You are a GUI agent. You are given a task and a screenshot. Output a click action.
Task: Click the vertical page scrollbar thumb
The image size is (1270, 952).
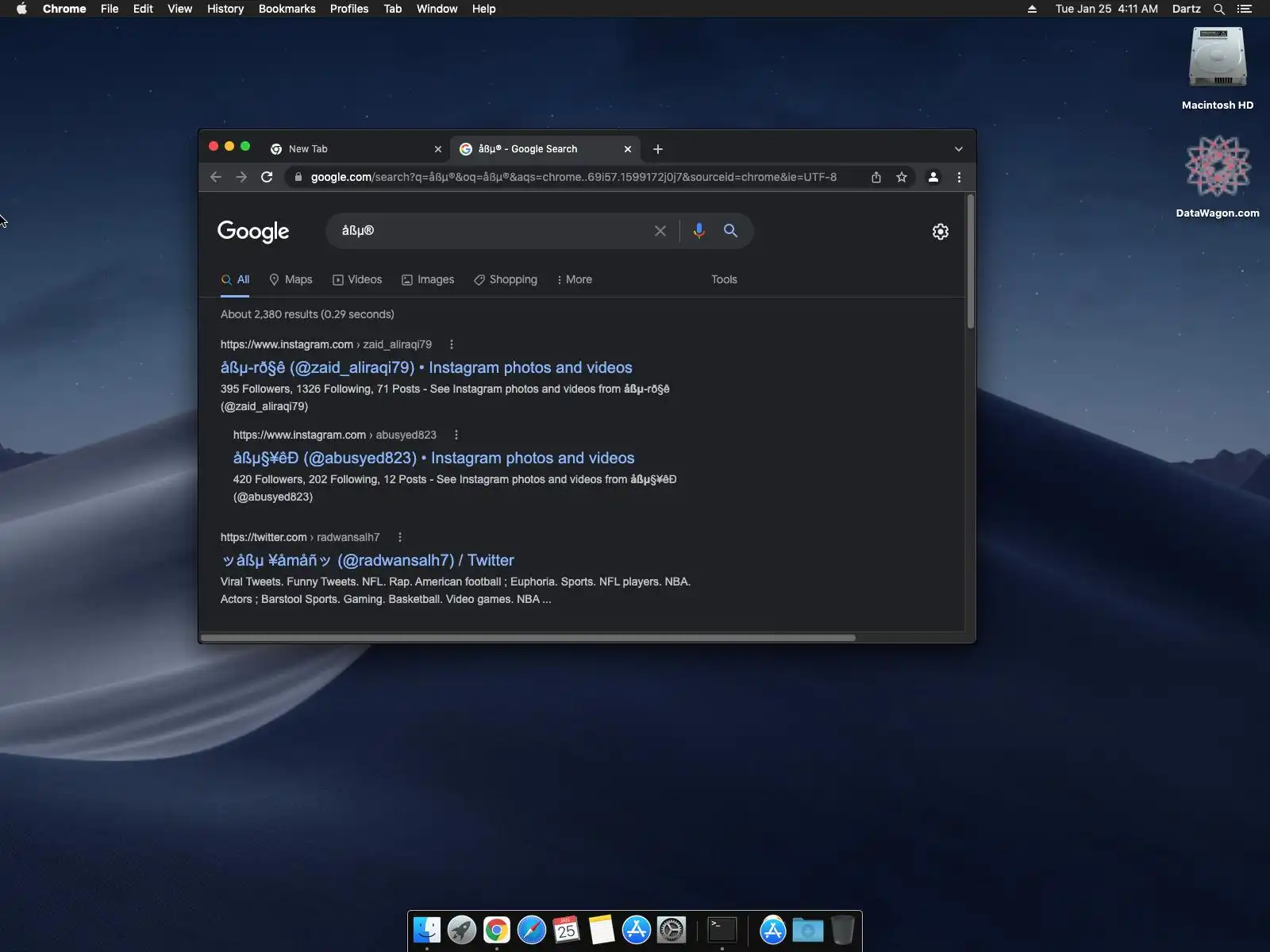(x=970, y=261)
